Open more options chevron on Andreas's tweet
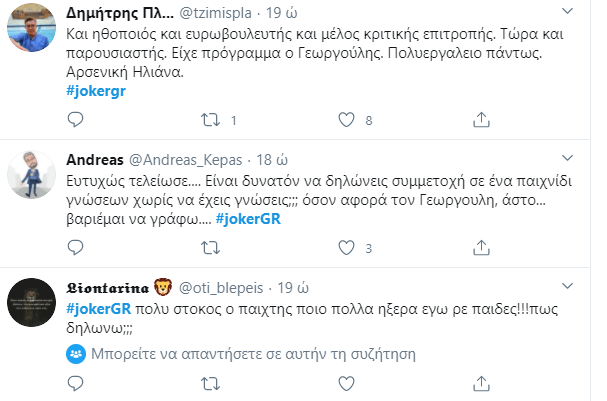607x401 pixels. tap(567, 158)
